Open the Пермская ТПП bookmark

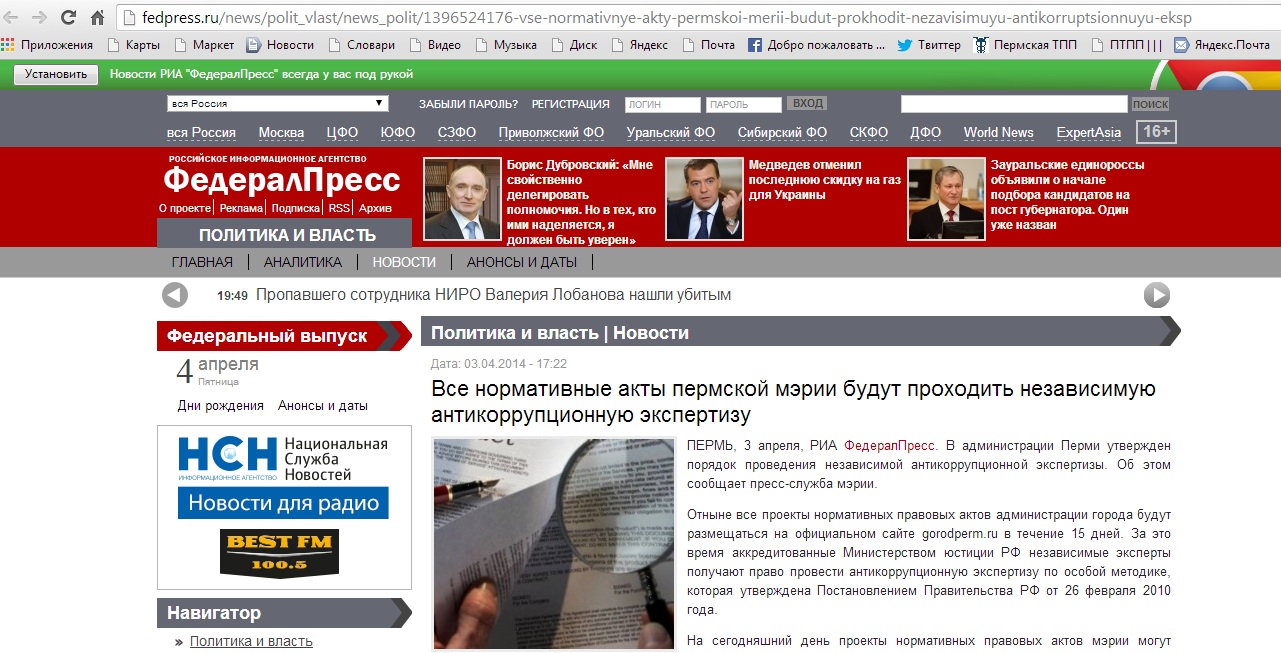(x=1025, y=45)
